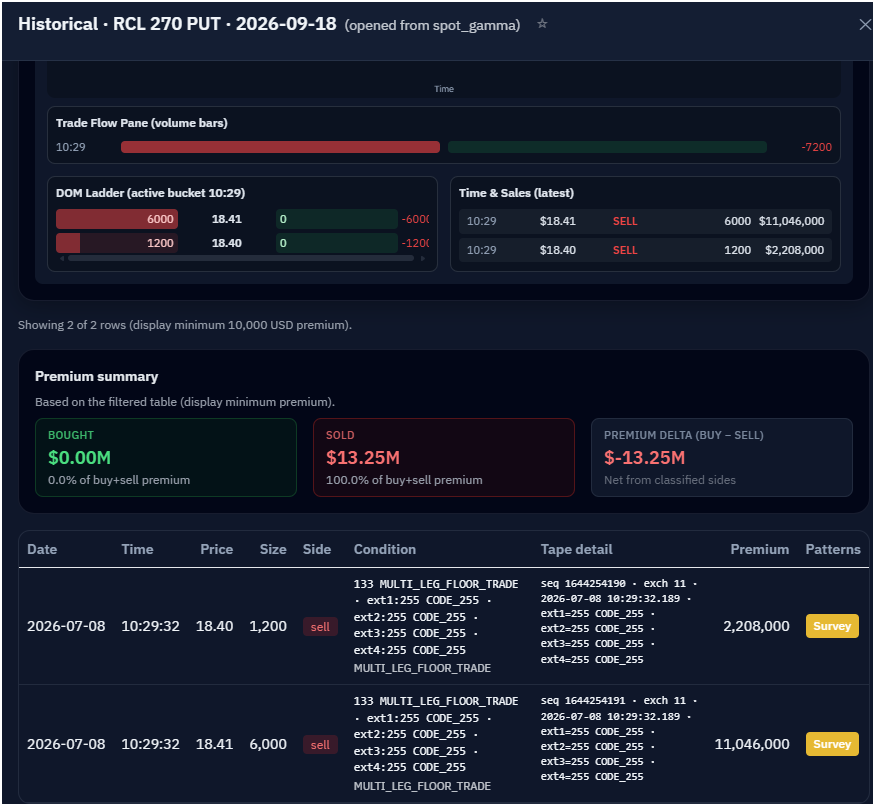Click the Tape detail column header
This screenshot has width=875, height=806.
click(x=576, y=549)
